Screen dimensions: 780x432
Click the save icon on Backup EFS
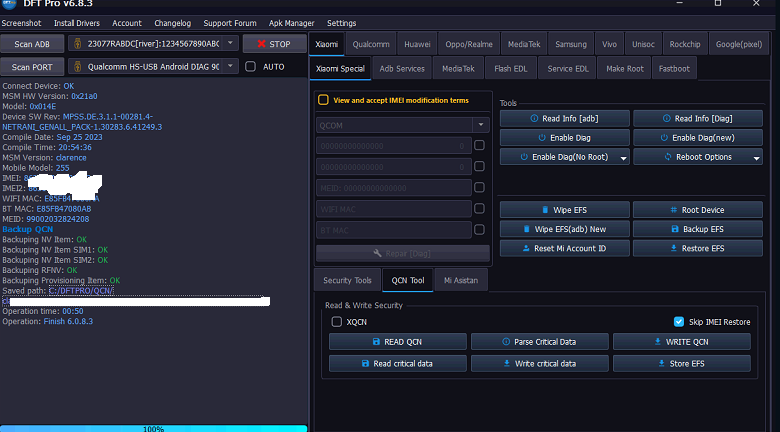tap(675, 229)
